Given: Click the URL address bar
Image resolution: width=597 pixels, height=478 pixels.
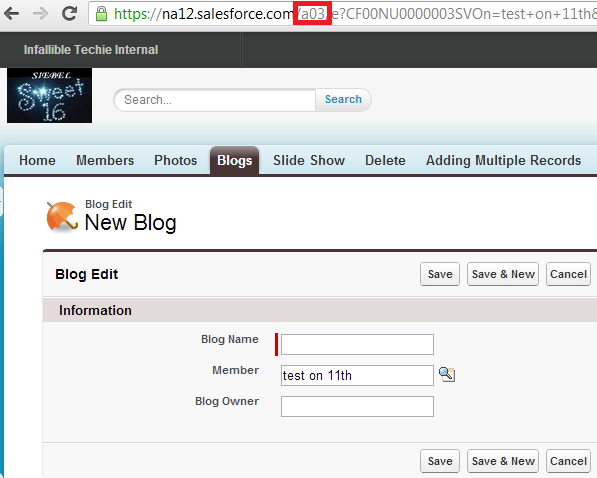Looking at the screenshot, I should tap(343, 14).
